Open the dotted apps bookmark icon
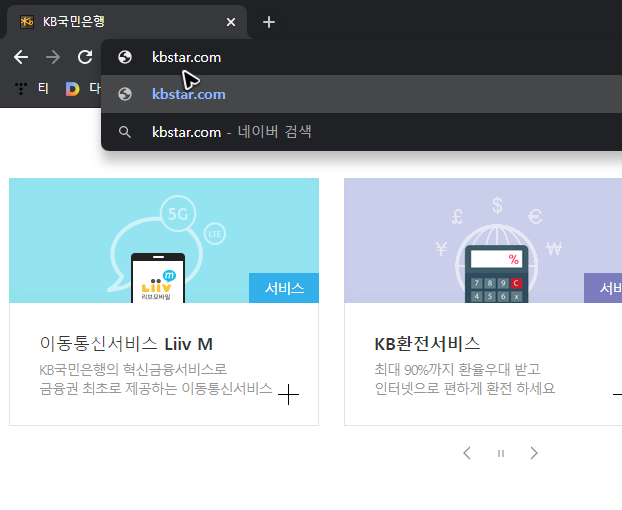This screenshot has width=622, height=510. click(21, 88)
